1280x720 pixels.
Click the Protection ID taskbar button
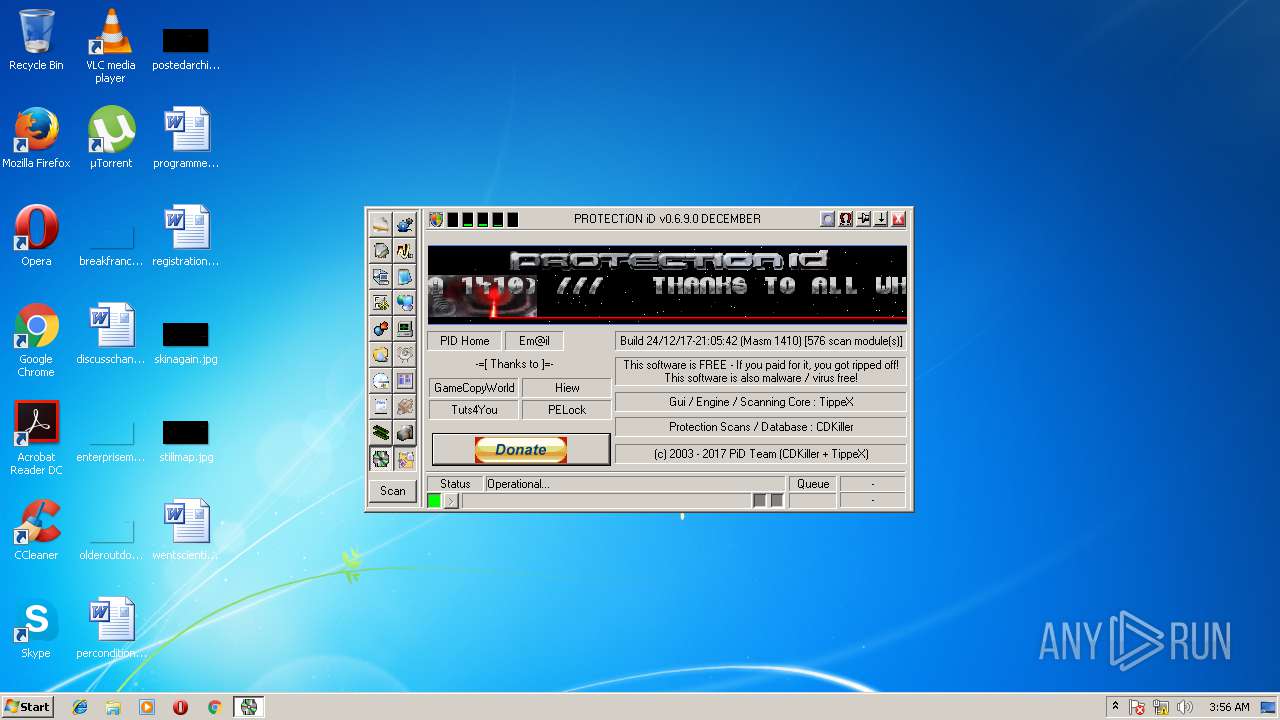point(249,707)
